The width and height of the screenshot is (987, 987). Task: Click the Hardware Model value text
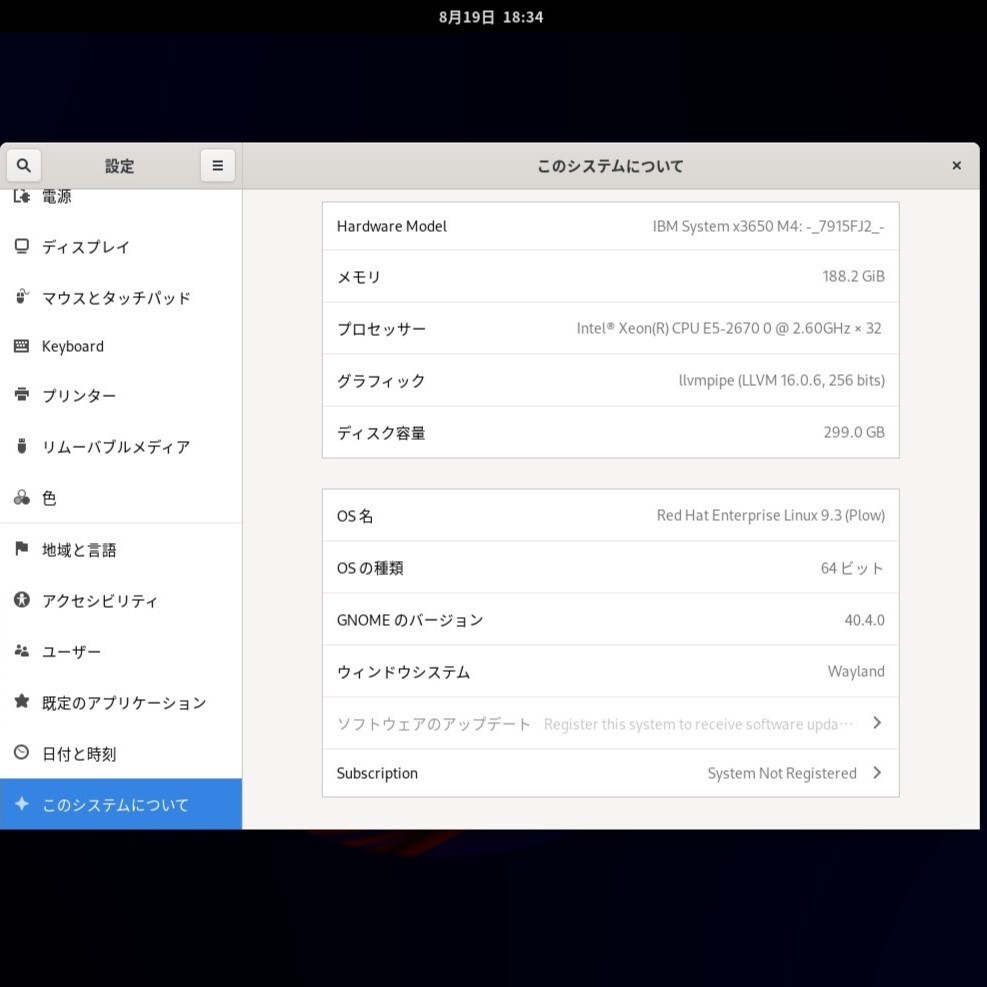click(x=768, y=226)
